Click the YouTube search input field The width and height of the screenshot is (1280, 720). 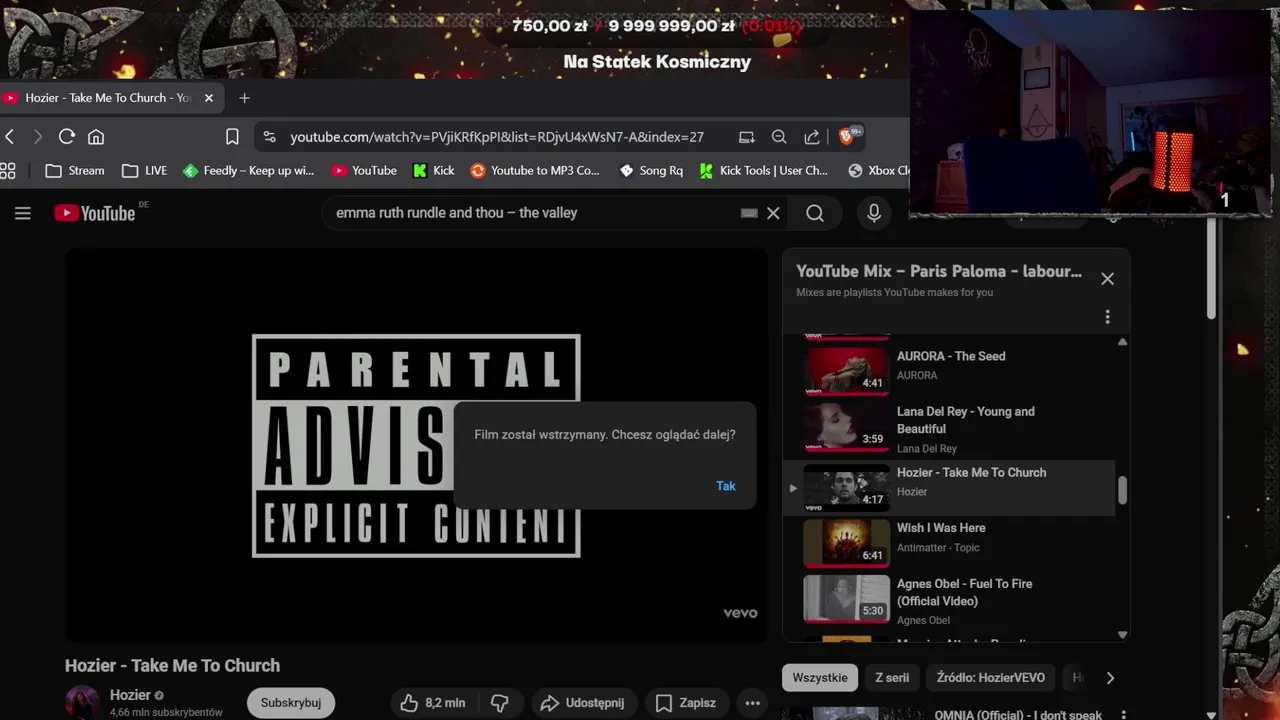[x=535, y=213]
